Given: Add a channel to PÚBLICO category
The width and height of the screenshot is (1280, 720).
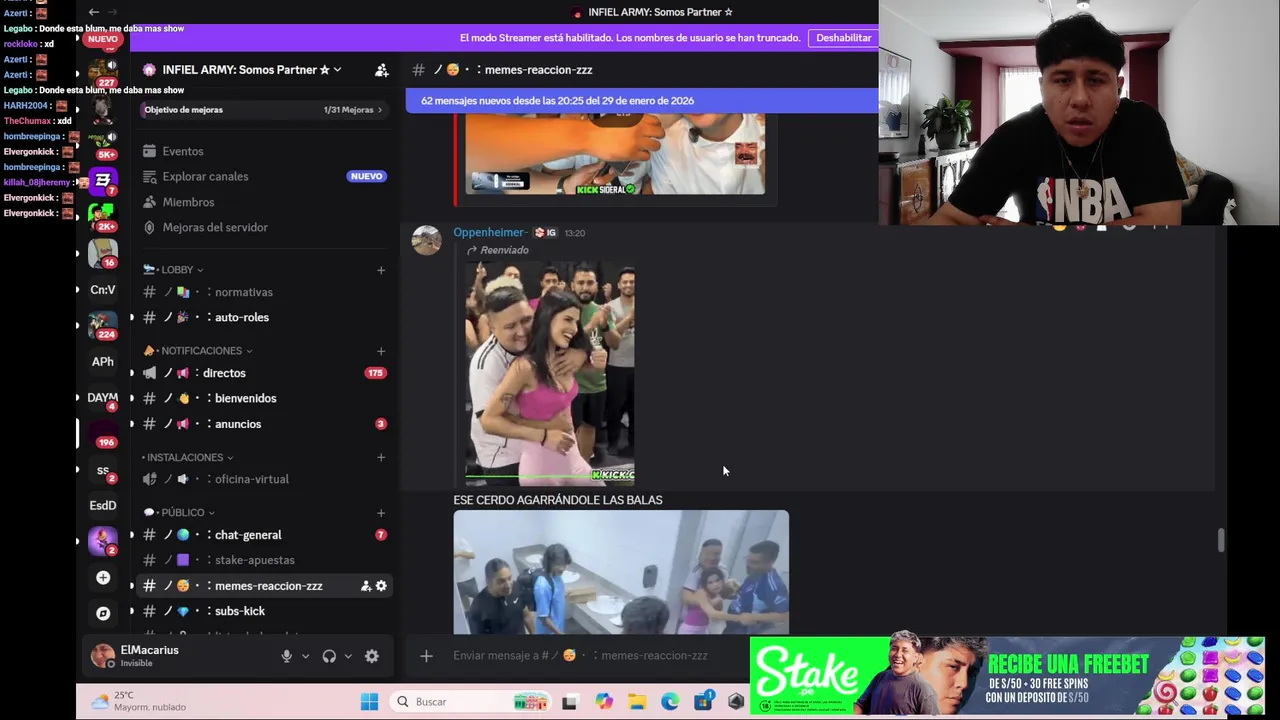Looking at the screenshot, I should pyautogui.click(x=380, y=512).
